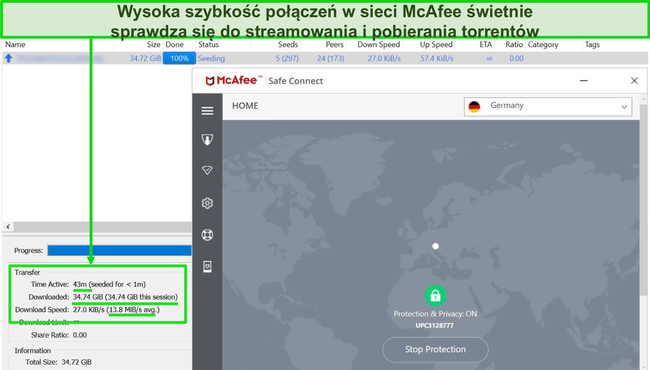Screen dimensions: 650x370
Task: Sort torrents by Category column
Action: pyautogui.click(x=543, y=45)
